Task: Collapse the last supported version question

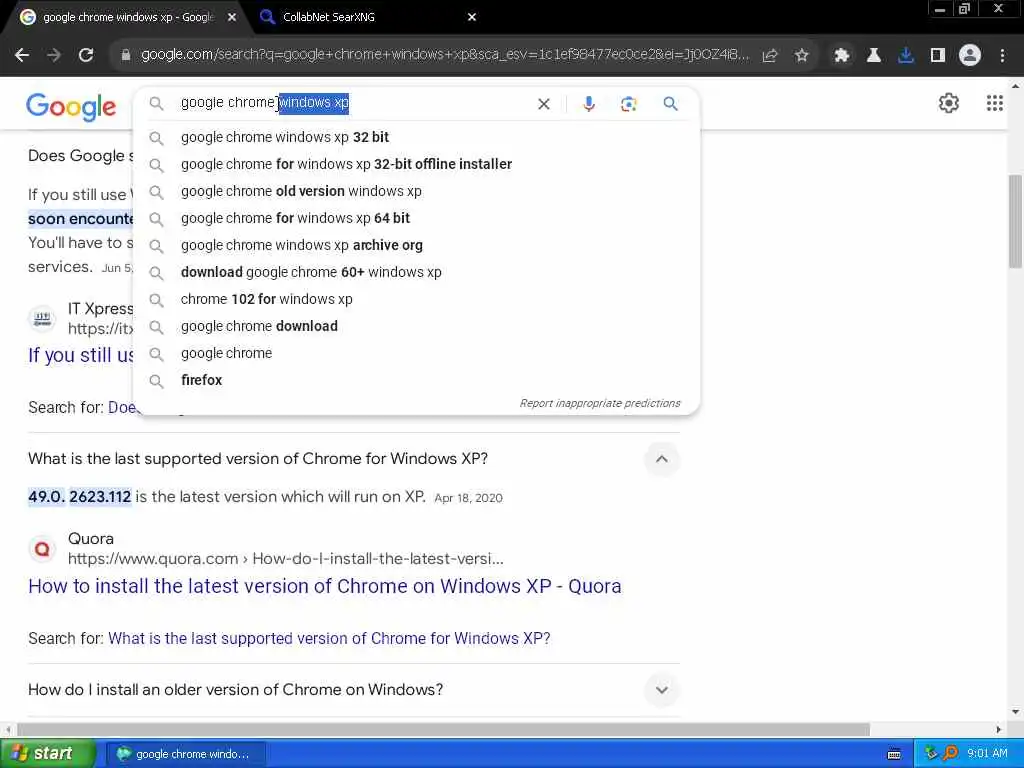Action: click(662, 459)
